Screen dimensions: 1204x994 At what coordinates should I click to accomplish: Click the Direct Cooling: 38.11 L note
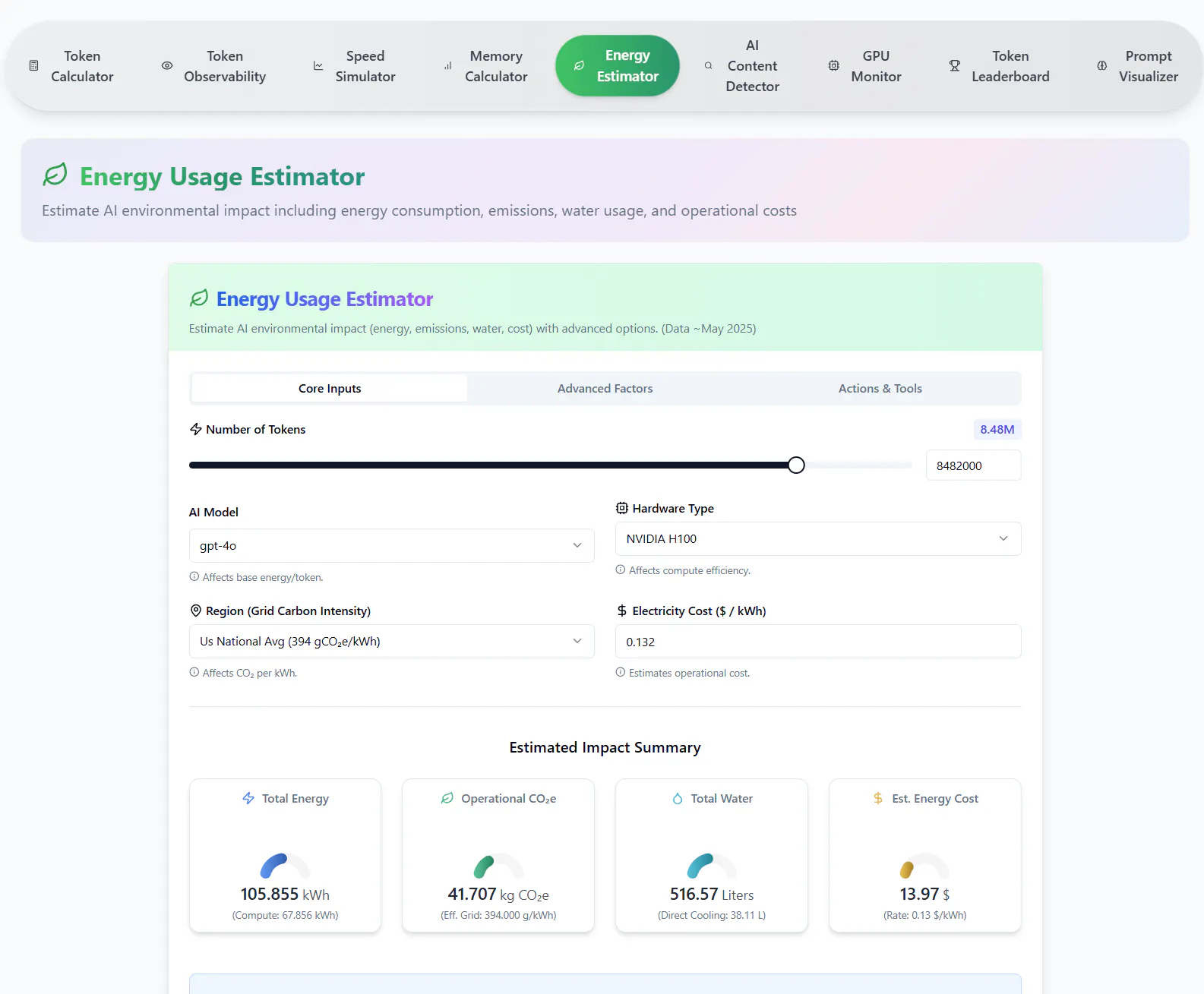click(712, 915)
